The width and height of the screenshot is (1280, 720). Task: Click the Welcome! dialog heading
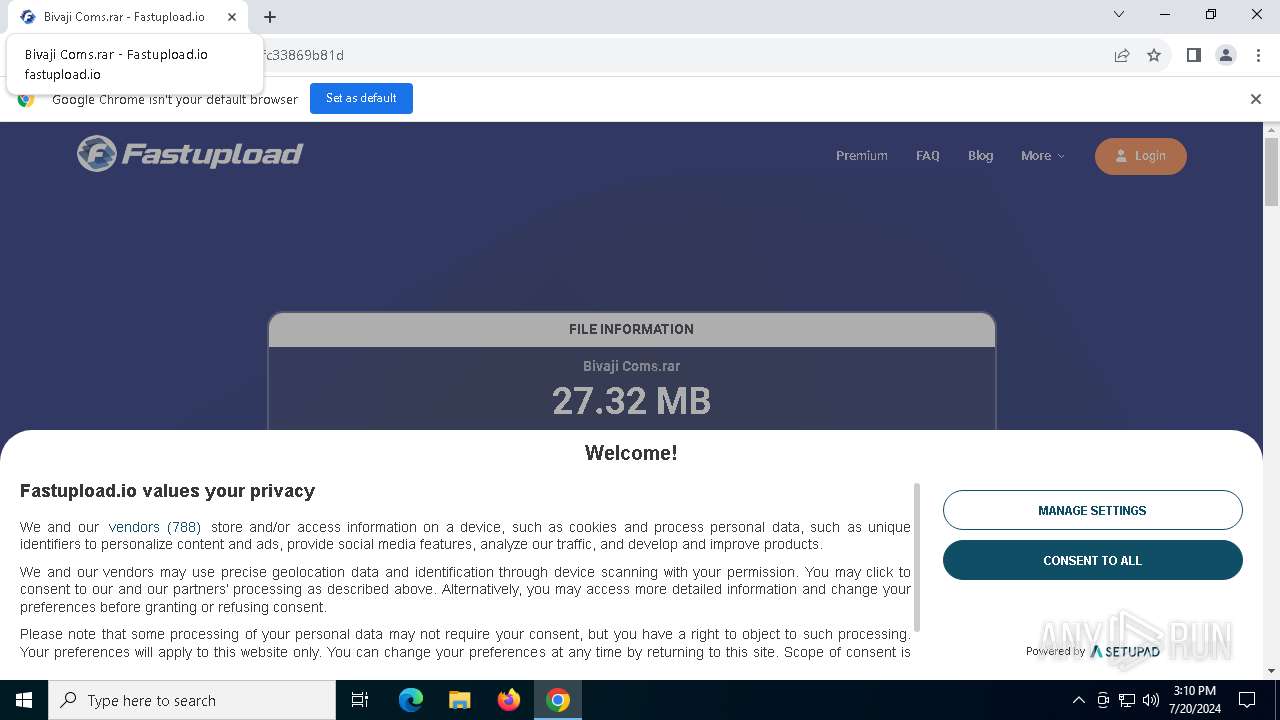coord(631,453)
